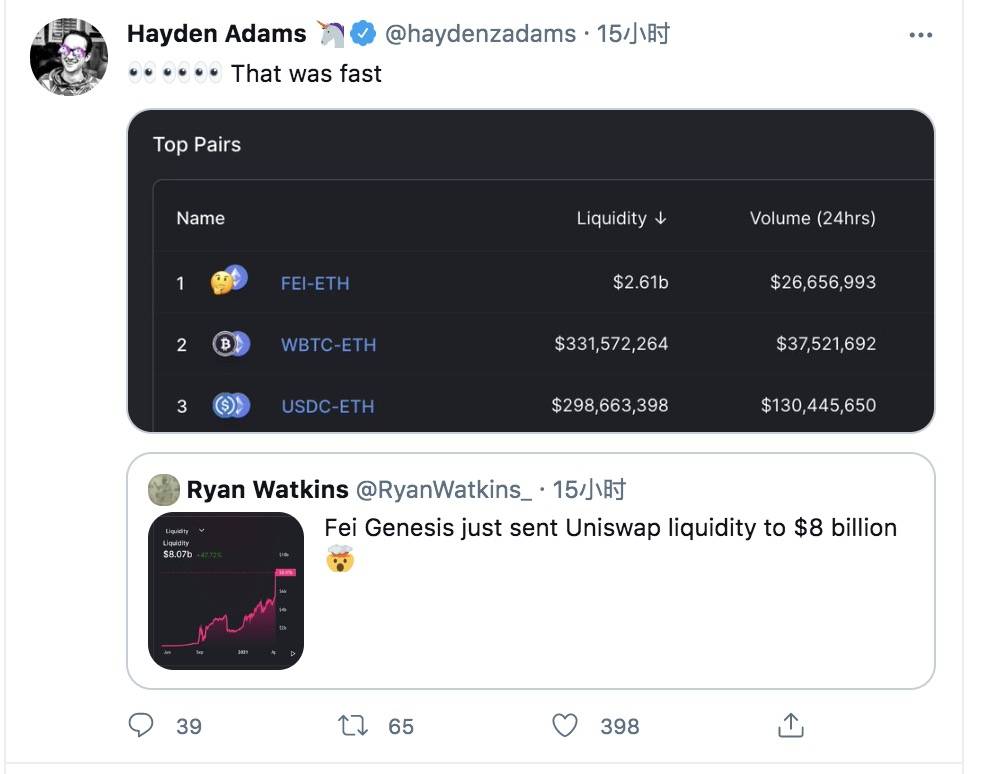Toggle the Liquidity descending sort arrow
984x774 pixels.
point(662,218)
